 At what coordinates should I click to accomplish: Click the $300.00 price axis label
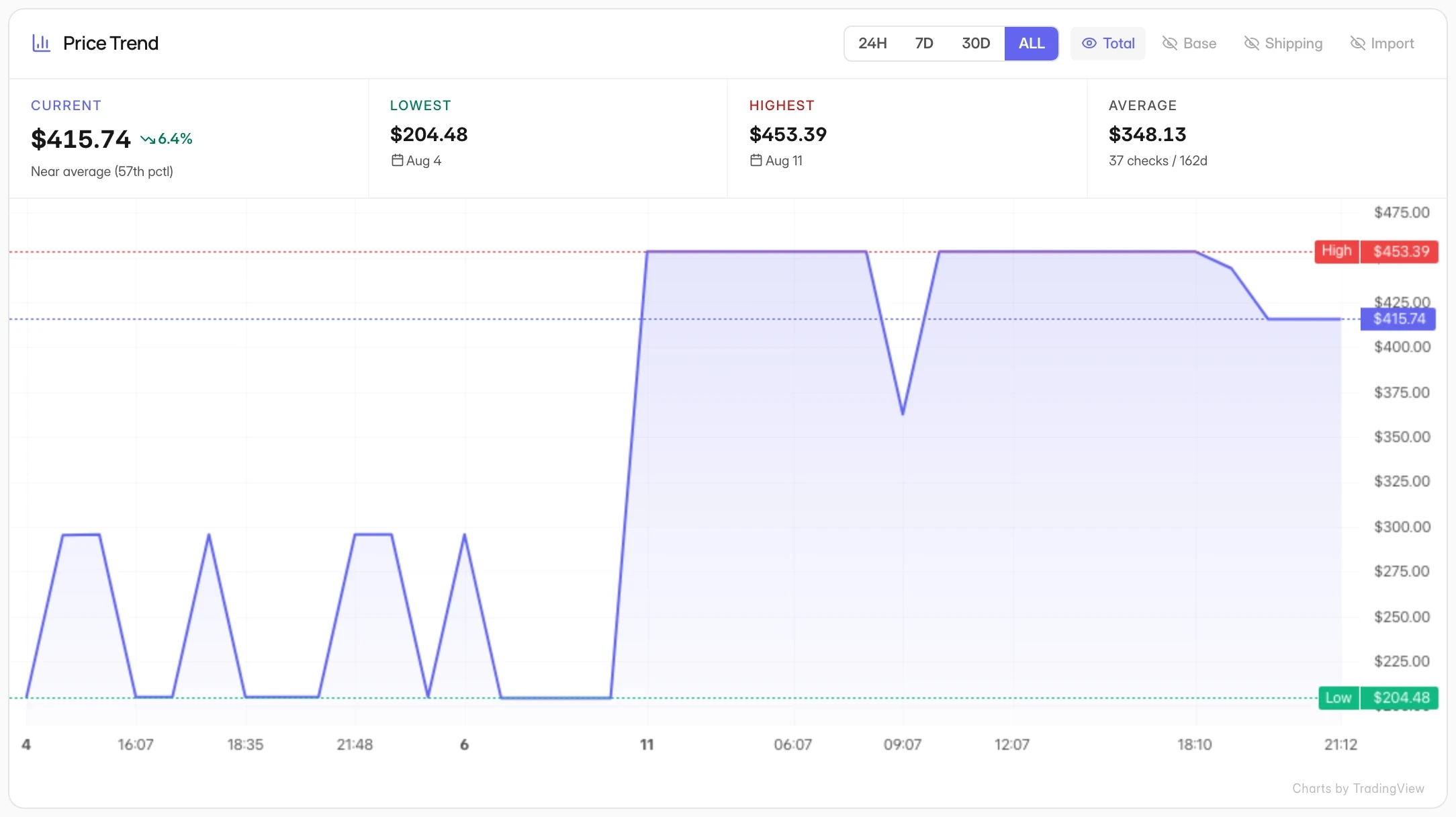click(1402, 527)
